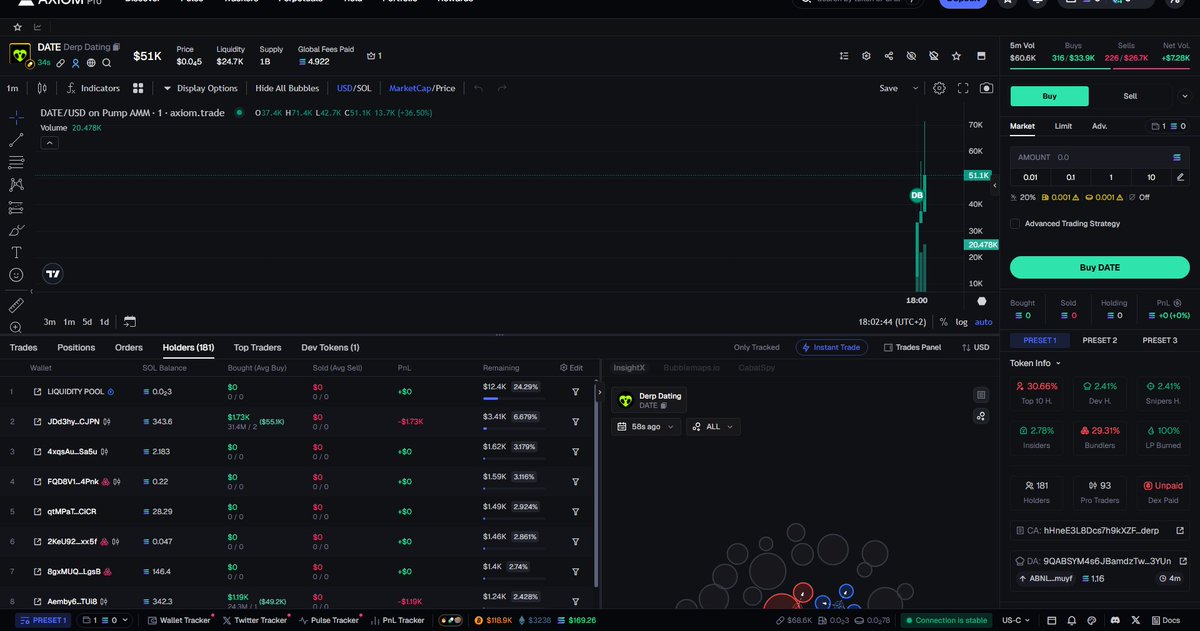Open the token website globe icon

tap(91, 62)
